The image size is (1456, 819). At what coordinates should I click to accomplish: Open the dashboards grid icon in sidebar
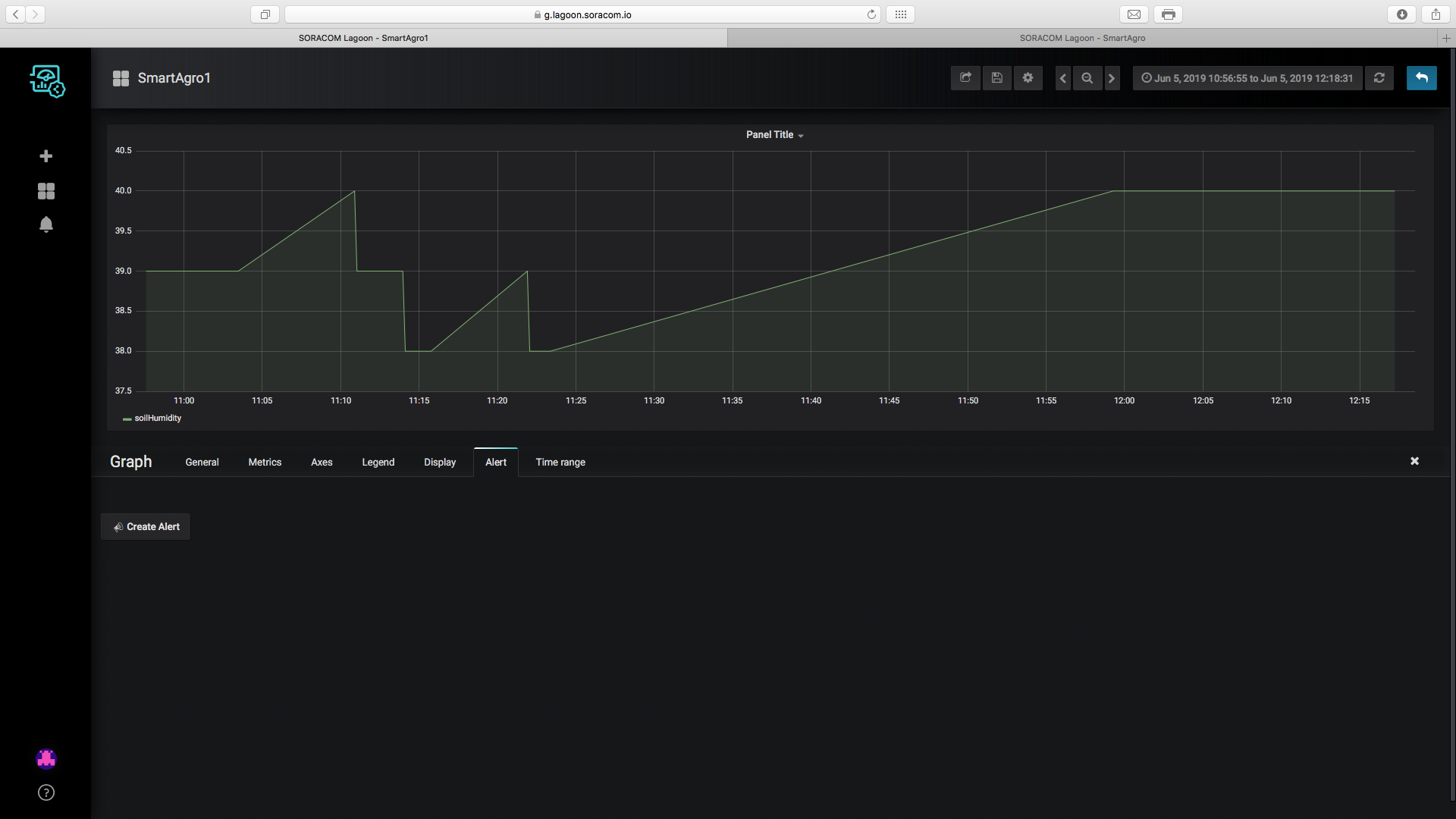46,191
